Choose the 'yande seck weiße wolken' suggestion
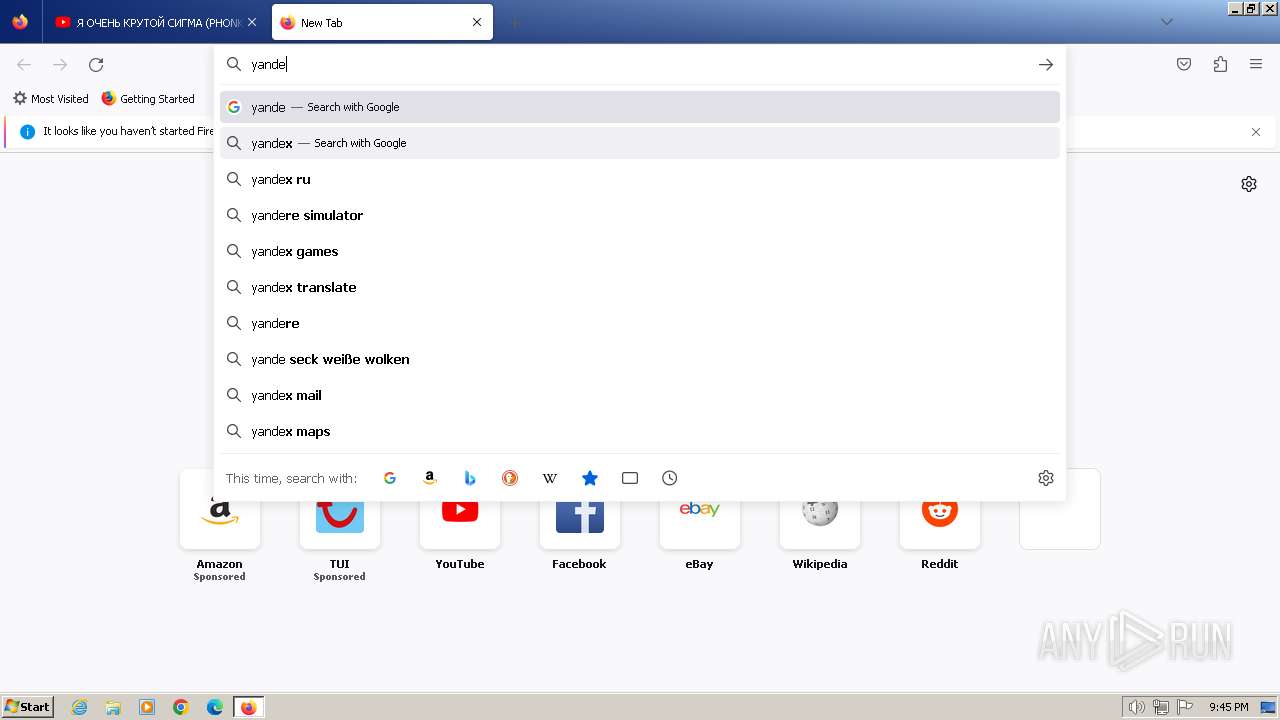 coord(640,359)
